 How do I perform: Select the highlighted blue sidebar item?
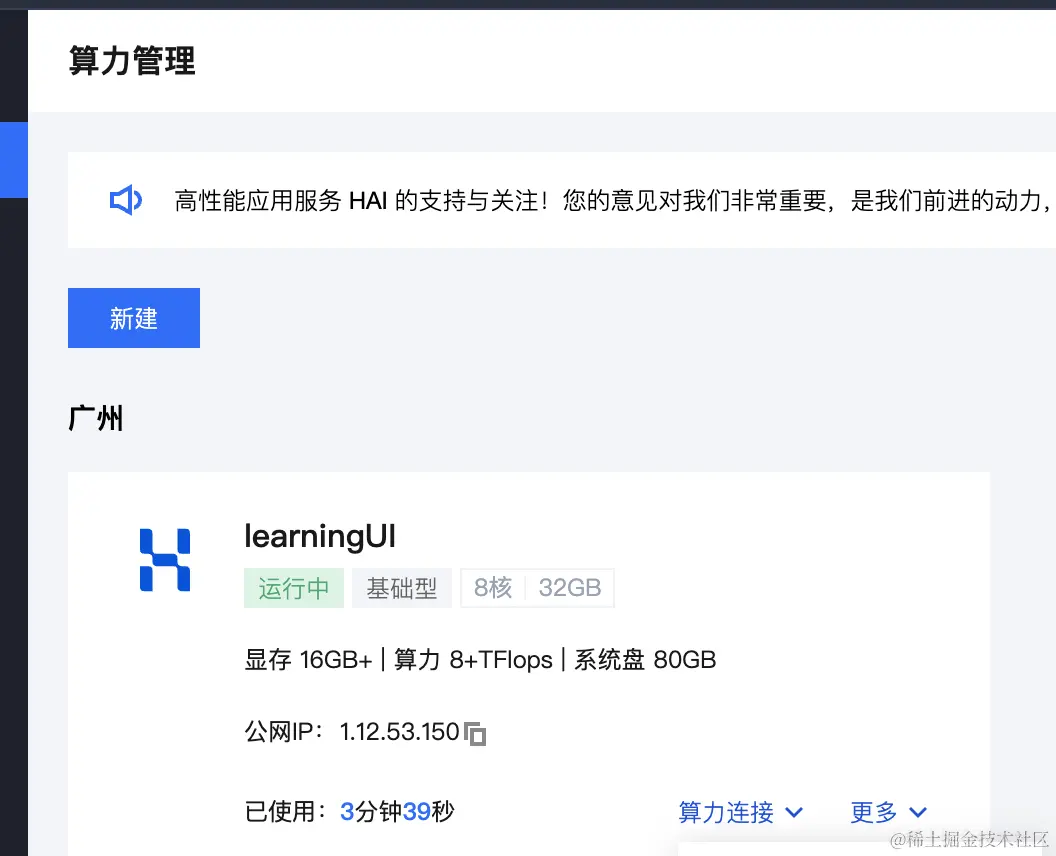coord(13,160)
